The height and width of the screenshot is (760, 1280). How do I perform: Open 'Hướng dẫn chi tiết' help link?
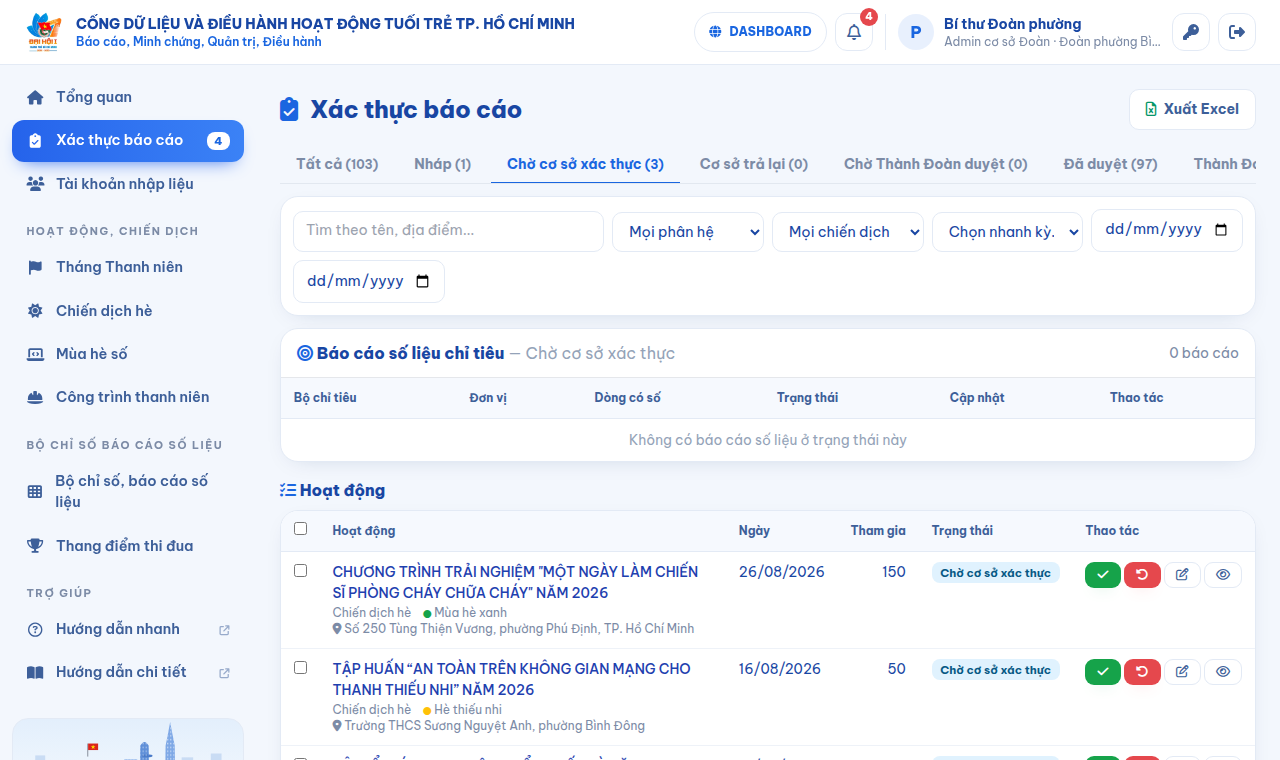tap(128, 672)
